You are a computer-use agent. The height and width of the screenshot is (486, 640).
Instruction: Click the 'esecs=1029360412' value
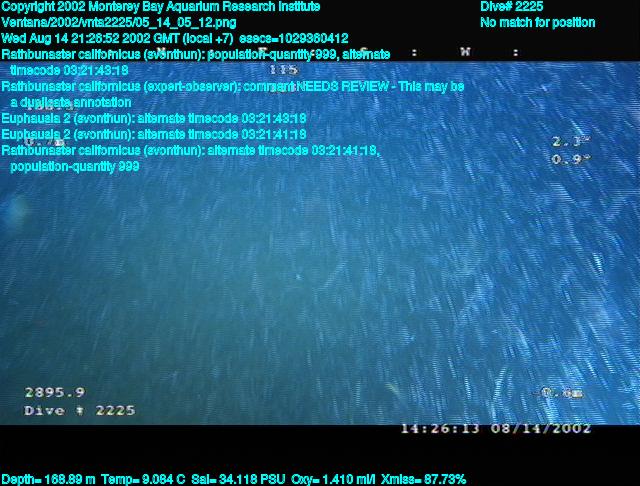[x=293, y=38]
